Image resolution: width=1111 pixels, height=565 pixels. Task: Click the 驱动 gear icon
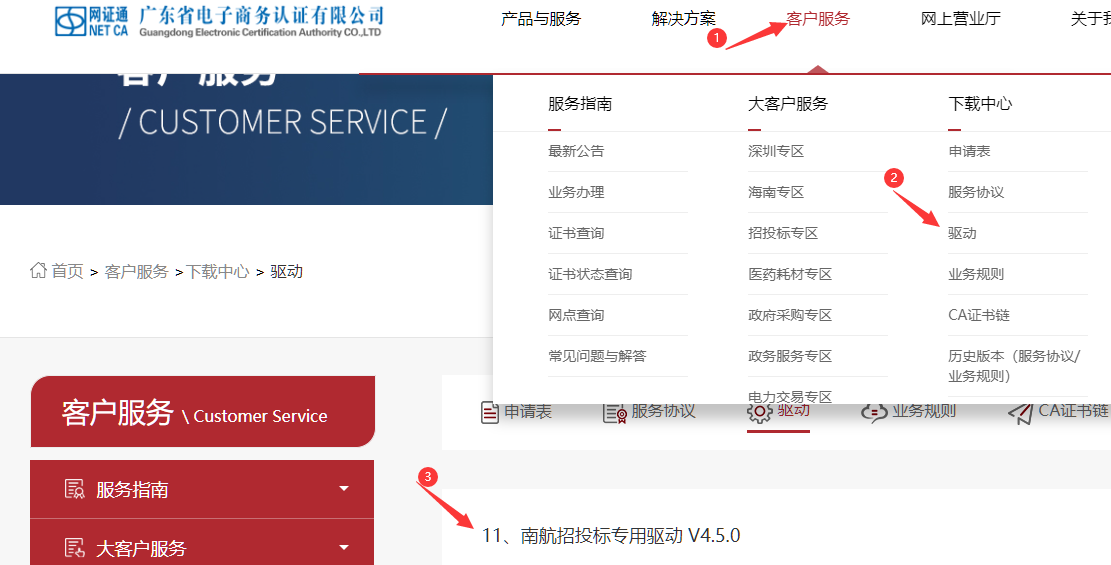pos(760,412)
